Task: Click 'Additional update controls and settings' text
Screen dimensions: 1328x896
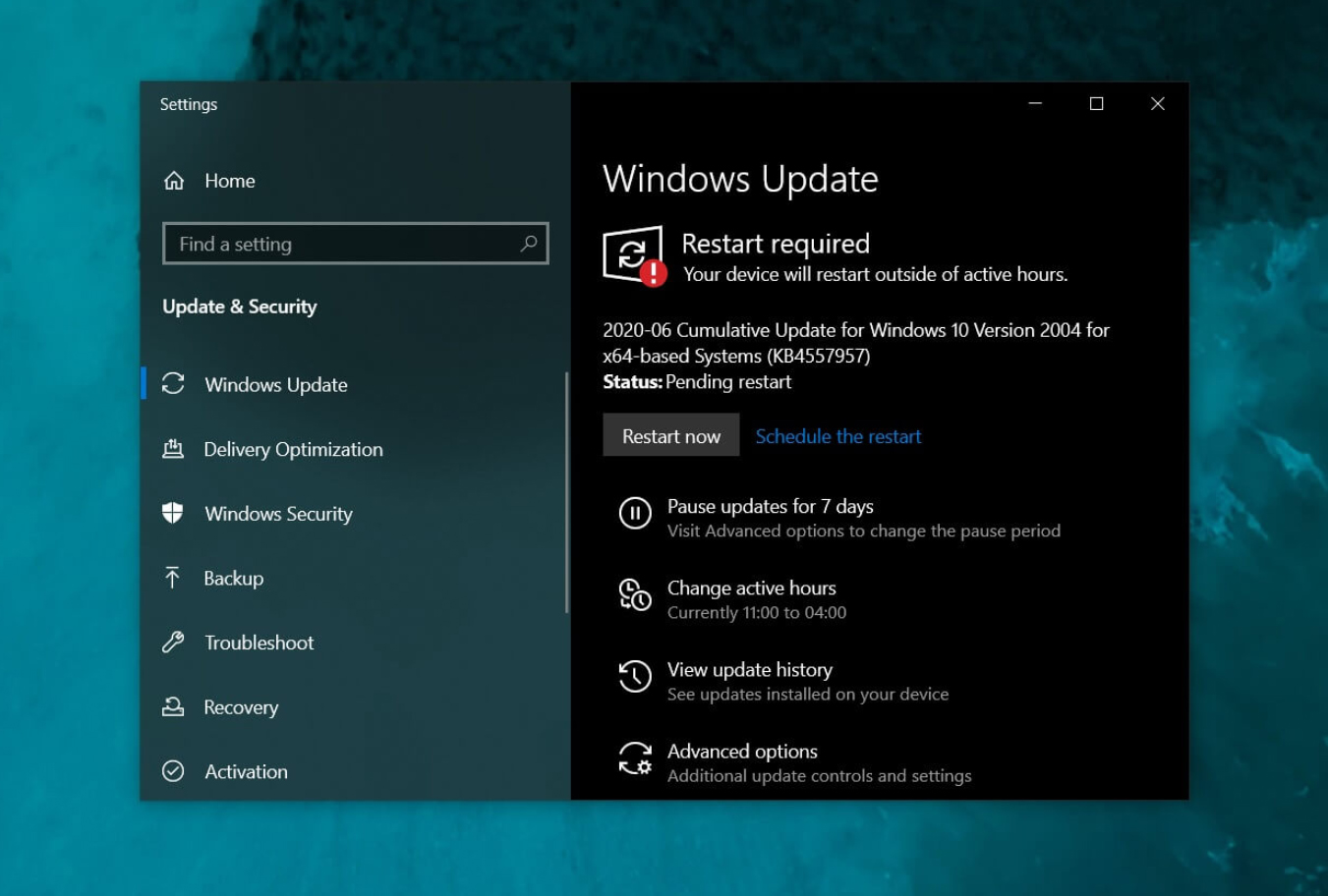Action: [820, 775]
